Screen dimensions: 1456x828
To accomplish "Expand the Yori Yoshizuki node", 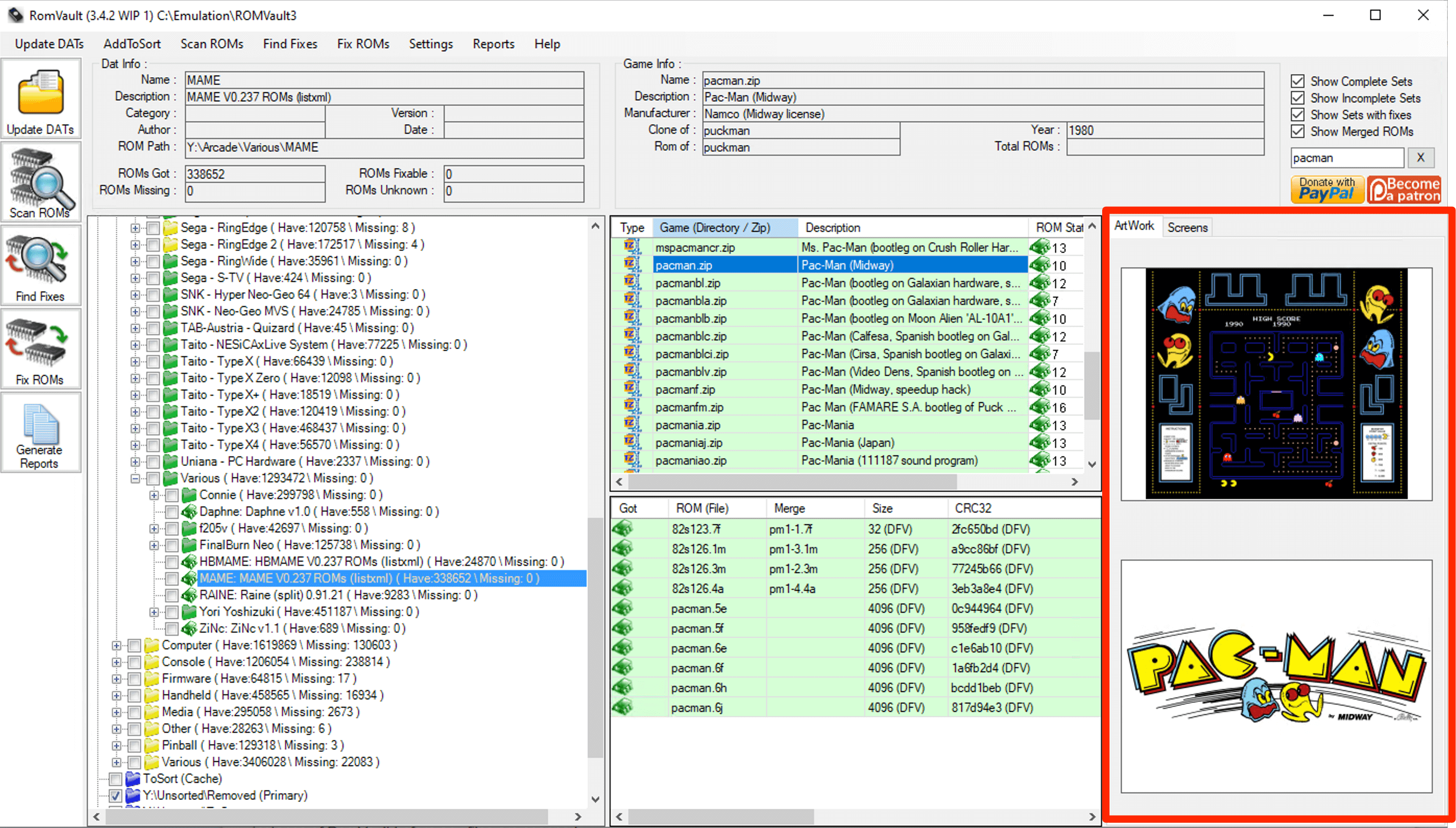I will click(153, 612).
